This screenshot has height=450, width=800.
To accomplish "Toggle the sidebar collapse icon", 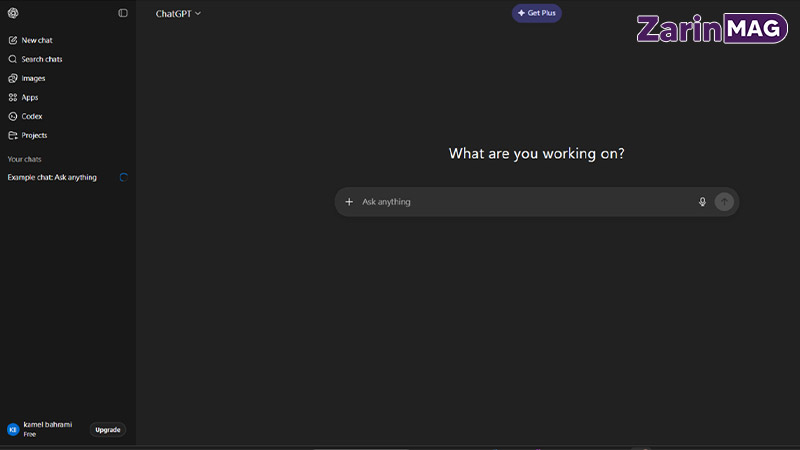I will pyautogui.click(x=123, y=13).
